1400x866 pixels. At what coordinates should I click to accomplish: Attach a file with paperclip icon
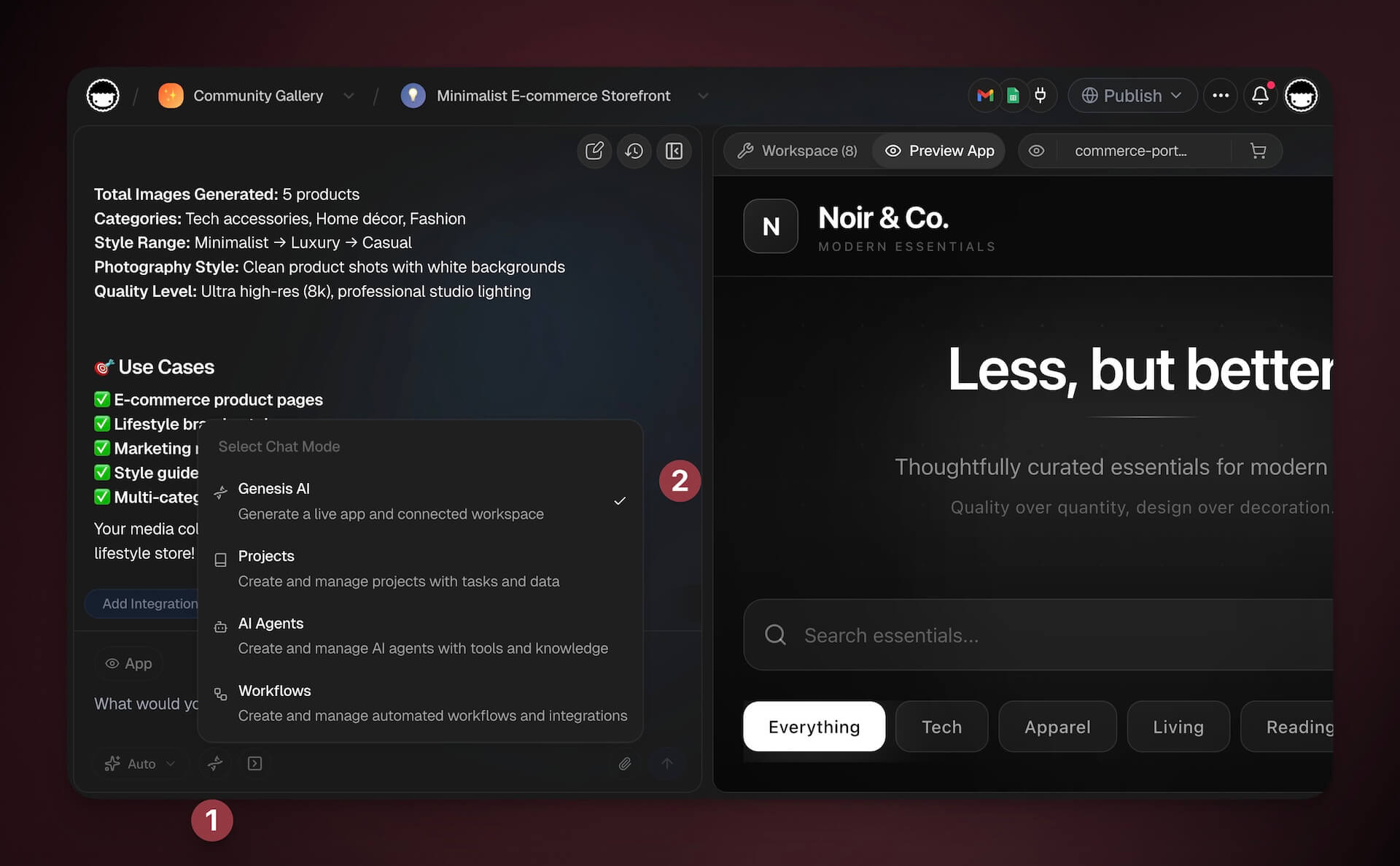click(x=625, y=764)
